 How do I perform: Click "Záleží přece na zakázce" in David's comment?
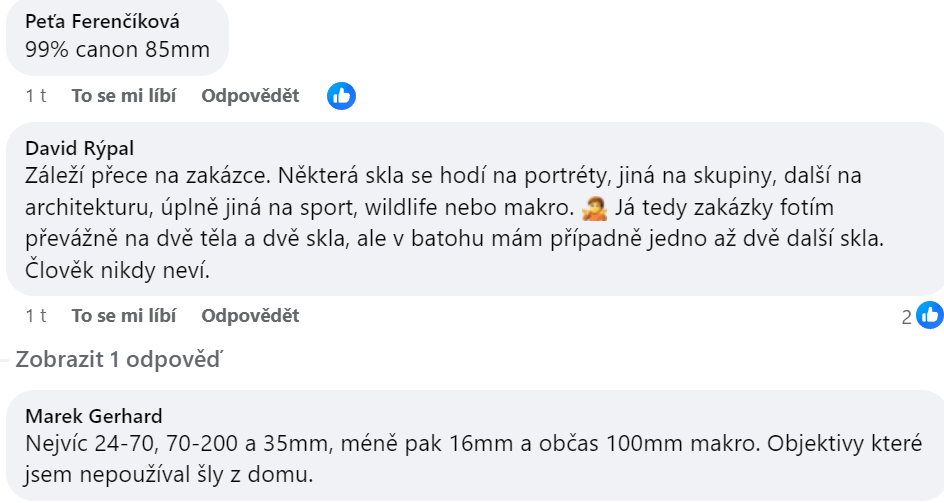(x=145, y=176)
